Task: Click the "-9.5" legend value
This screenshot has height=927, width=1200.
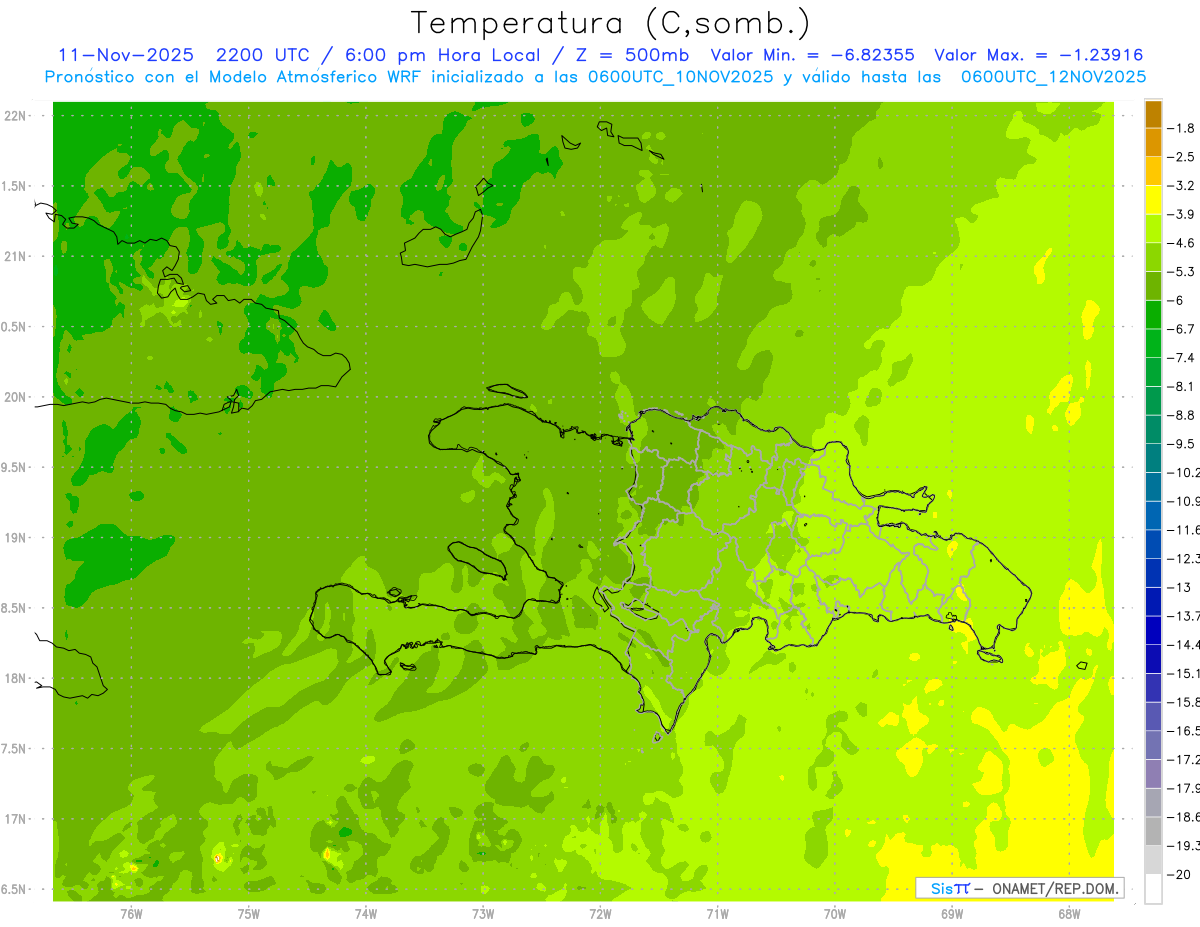Action: pos(1182,444)
